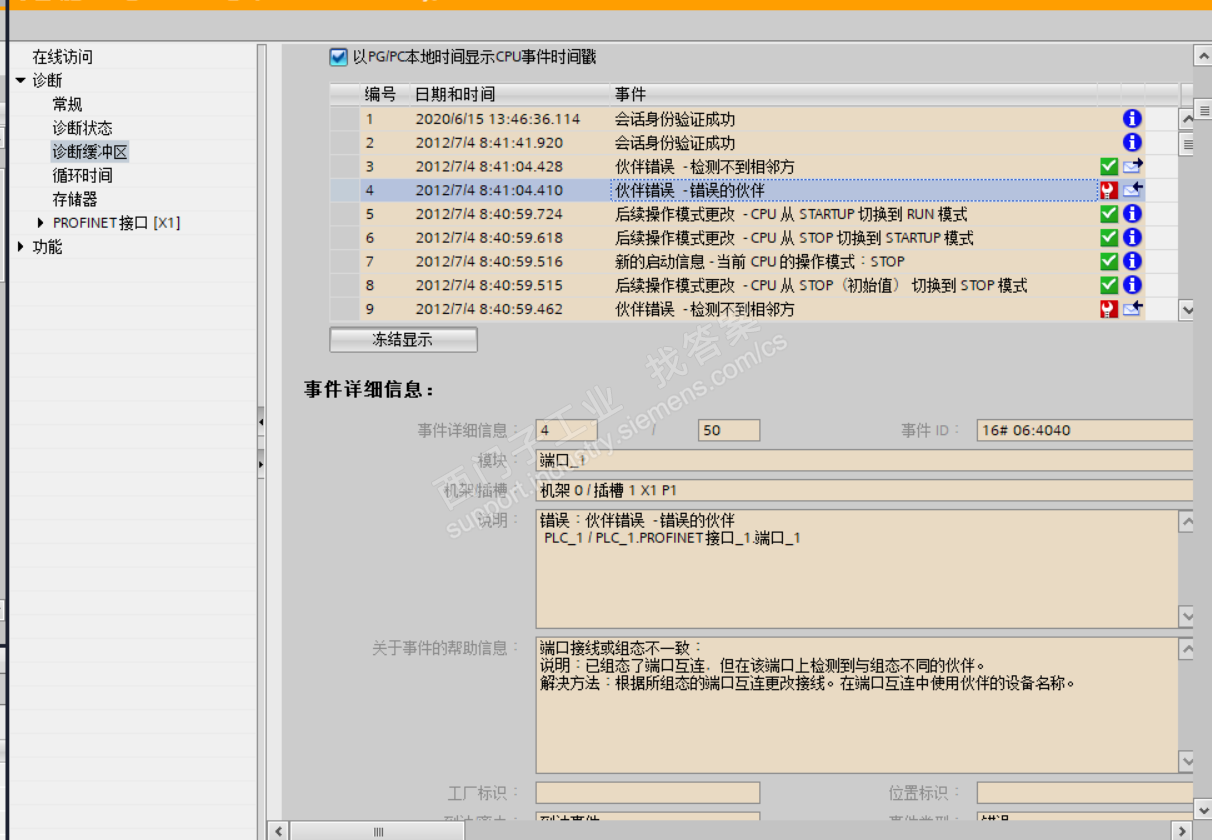Screen dimensions: 1212x840
Task: Select 诊断缓冲区 in the tree
Action: coord(90,152)
